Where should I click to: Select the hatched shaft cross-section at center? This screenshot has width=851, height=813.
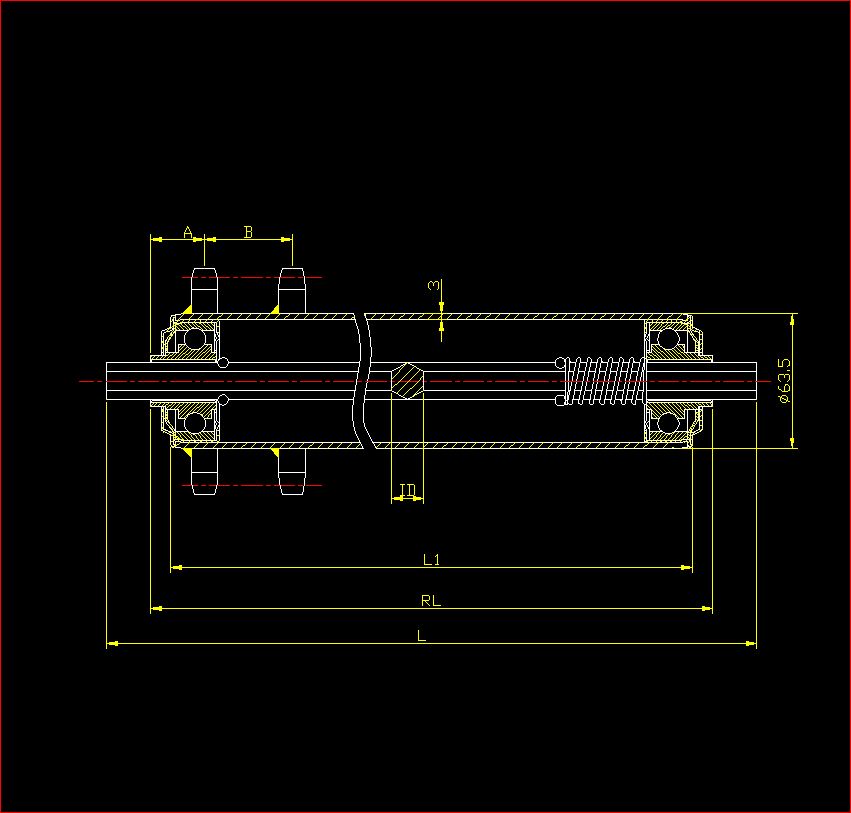[x=407, y=381]
